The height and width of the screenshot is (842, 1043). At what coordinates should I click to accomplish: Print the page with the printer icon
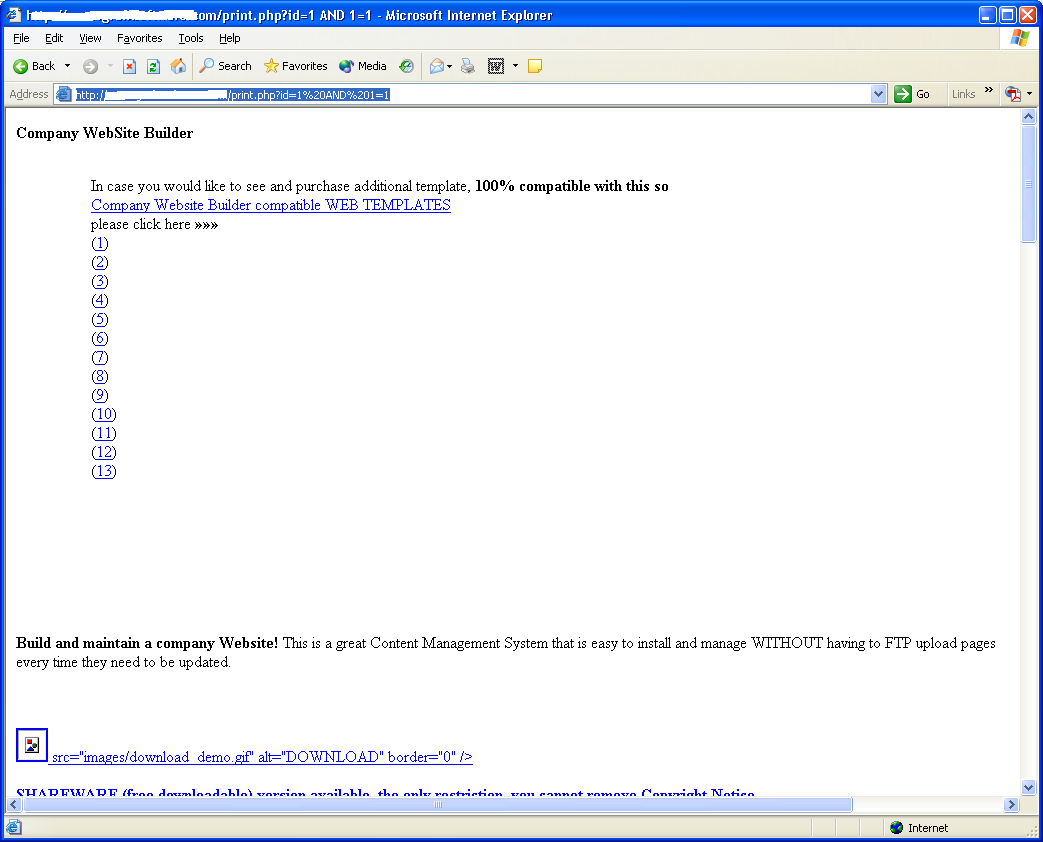click(468, 66)
